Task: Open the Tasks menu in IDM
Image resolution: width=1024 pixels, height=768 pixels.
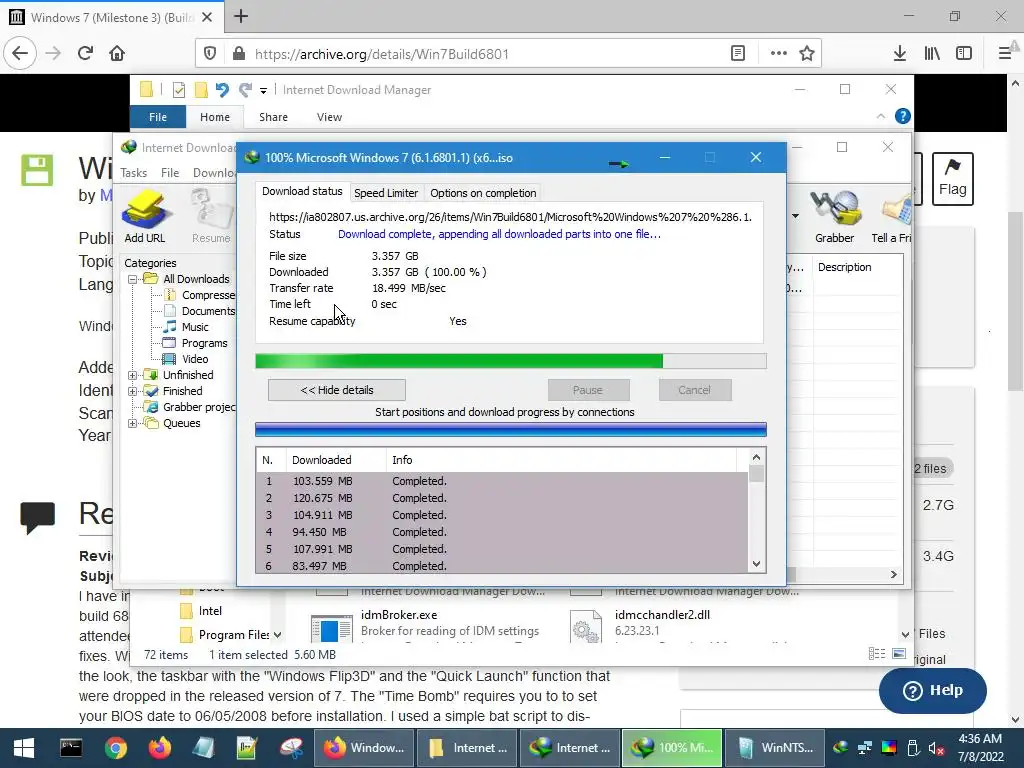Action: point(133,172)
